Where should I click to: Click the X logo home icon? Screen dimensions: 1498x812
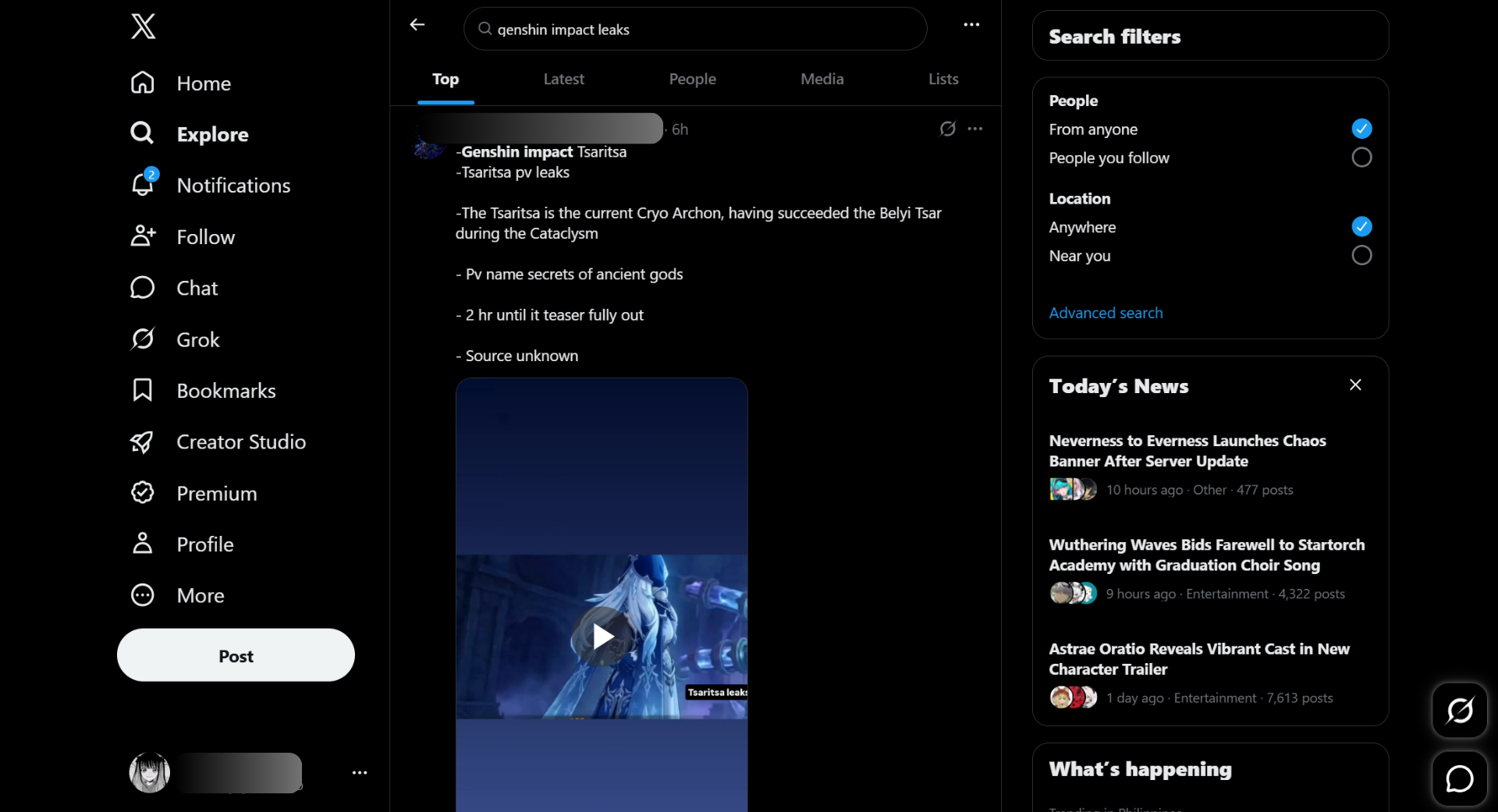[x=143, y=27]
